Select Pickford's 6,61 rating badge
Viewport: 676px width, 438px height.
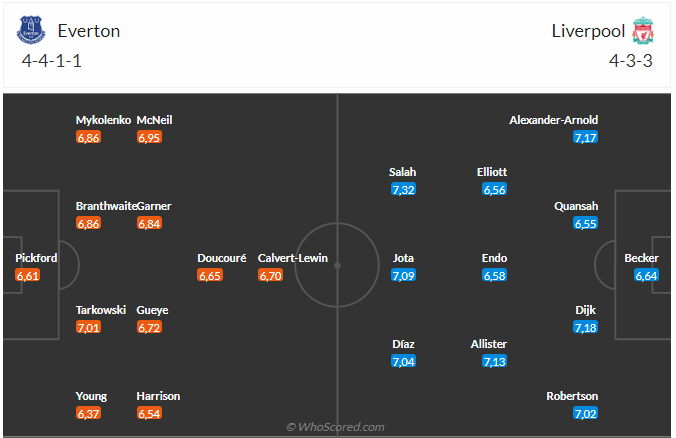click(28, 275)
